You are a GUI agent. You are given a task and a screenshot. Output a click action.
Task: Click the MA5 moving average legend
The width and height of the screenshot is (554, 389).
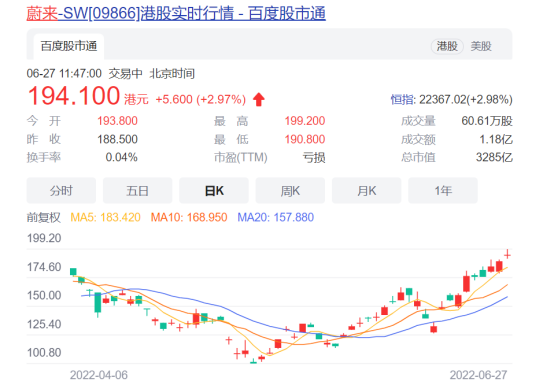(105, 217)
